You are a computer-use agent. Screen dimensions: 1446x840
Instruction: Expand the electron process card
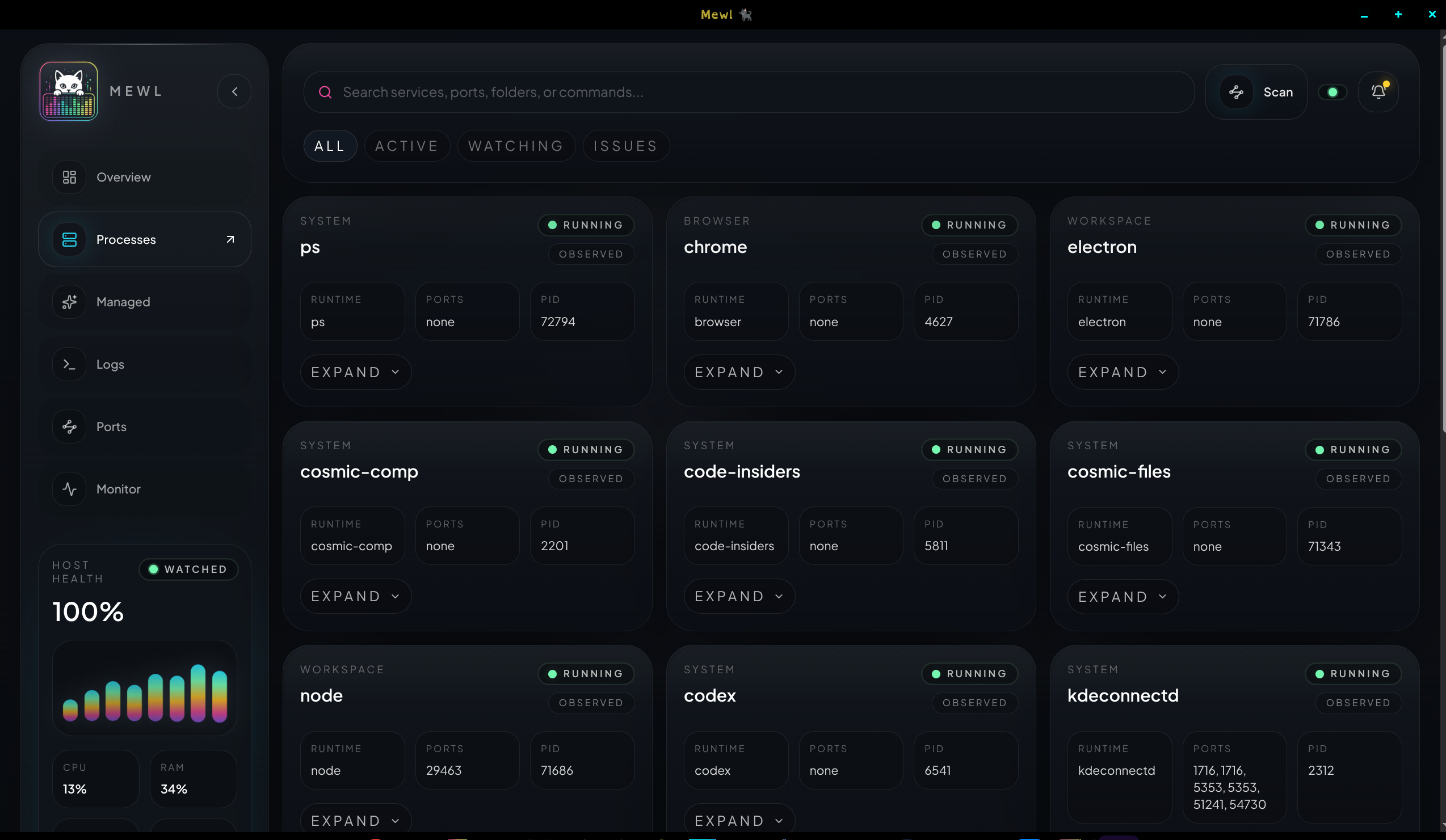point(1123,372)
